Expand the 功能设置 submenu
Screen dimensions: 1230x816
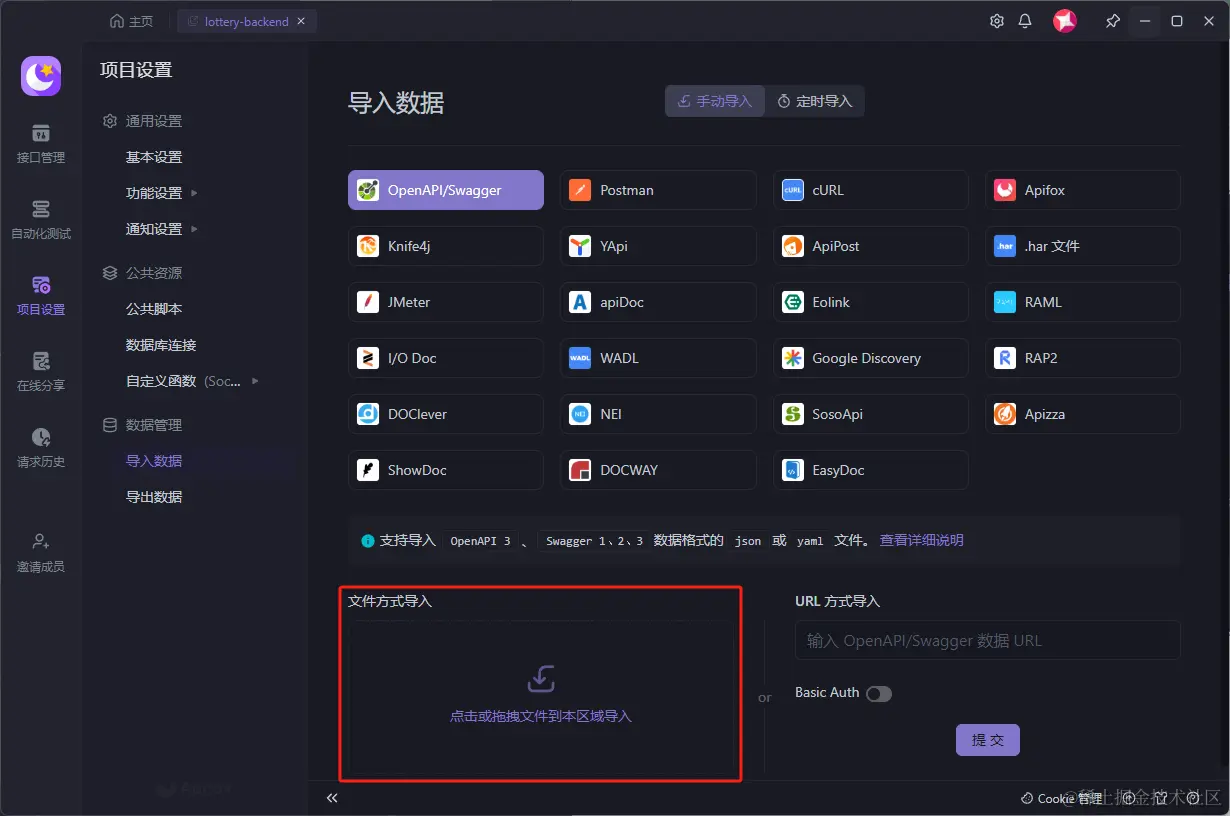coord(194,193)
